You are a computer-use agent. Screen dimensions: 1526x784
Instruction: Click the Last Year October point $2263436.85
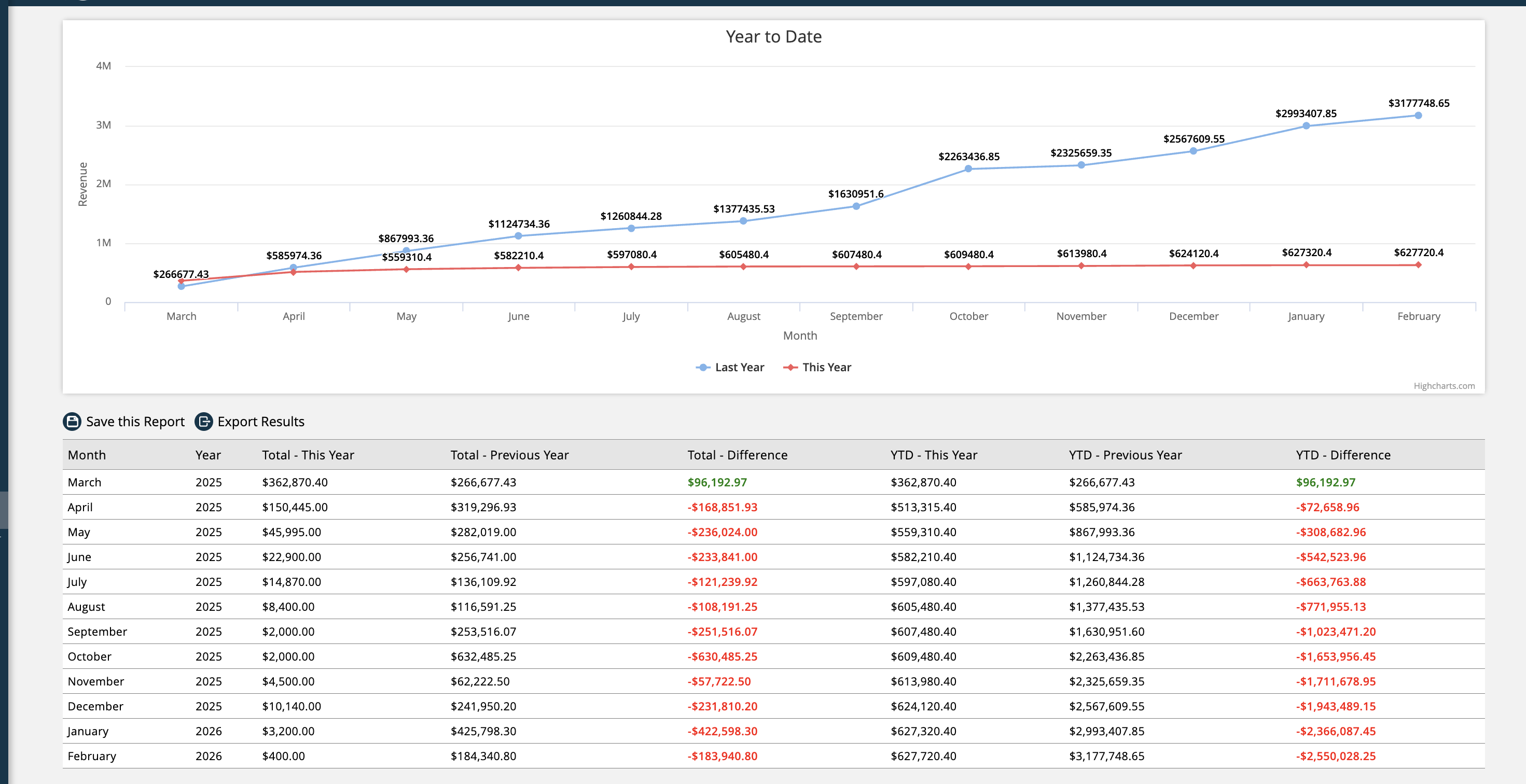[968, 169]
